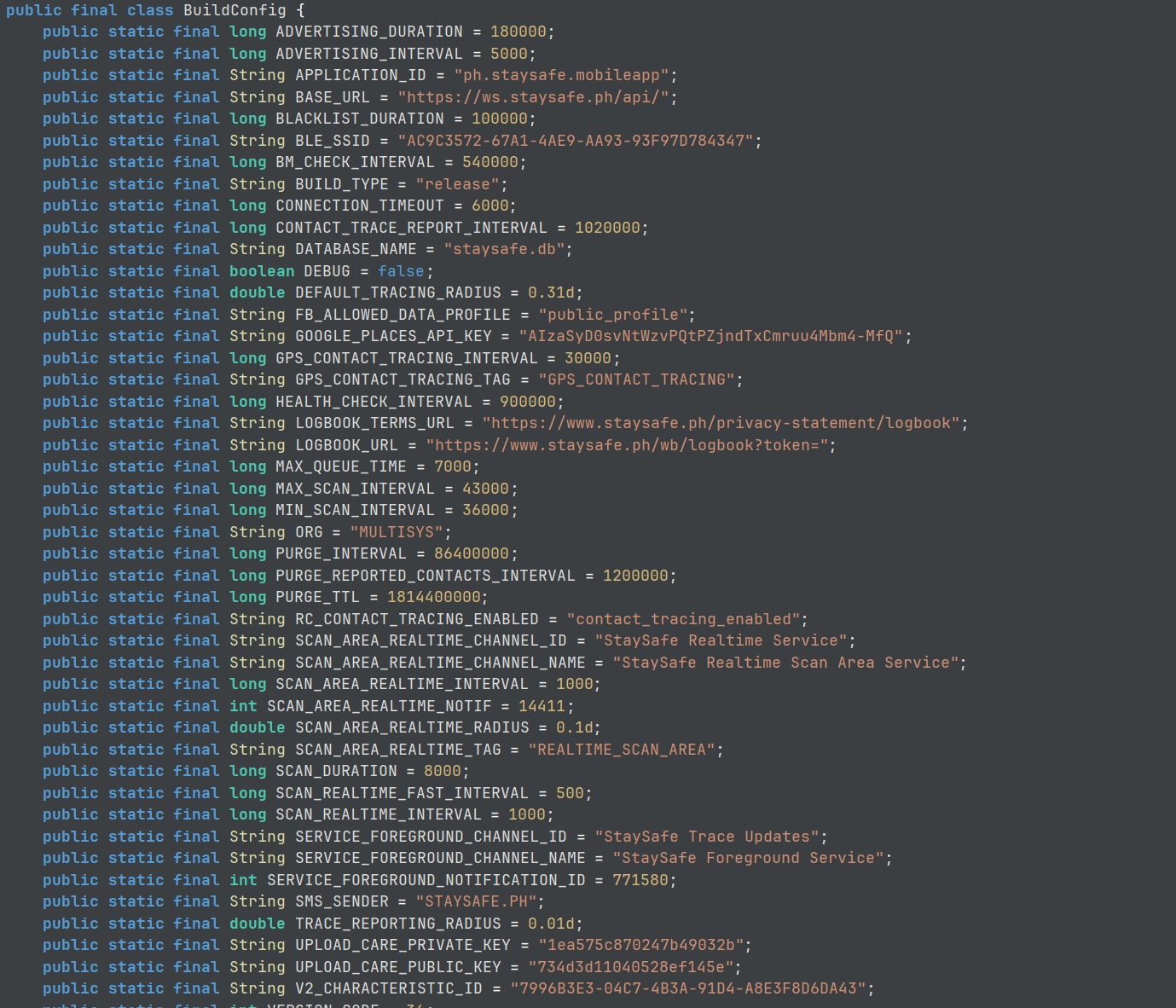Click the V2_CHARACTERISTIC_ID UUID string
The image size is (1176, 1008).
(689, 988)
